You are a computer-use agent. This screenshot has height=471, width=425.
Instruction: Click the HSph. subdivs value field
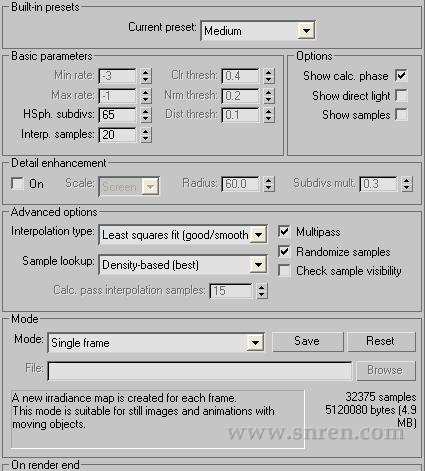(x=117, y=115)
